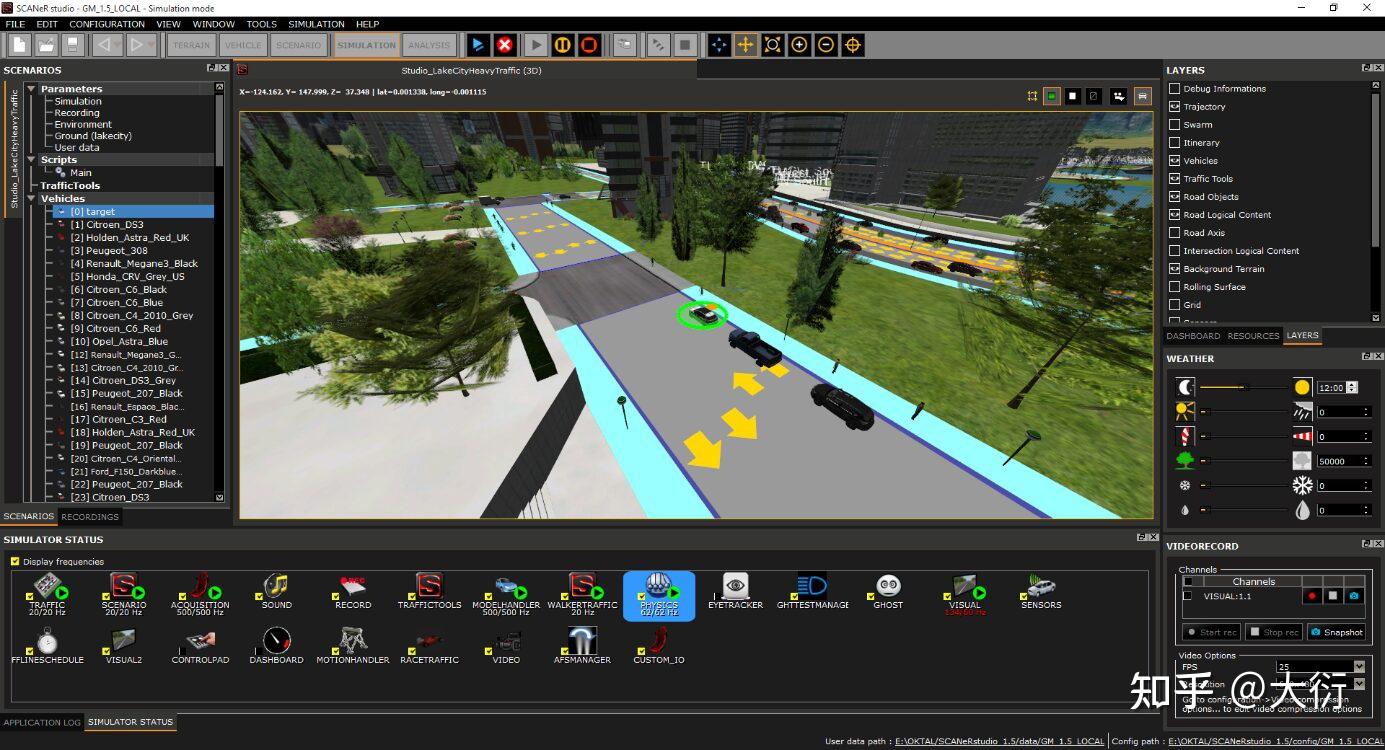Click the SOUND module icon

click(276, 592)
